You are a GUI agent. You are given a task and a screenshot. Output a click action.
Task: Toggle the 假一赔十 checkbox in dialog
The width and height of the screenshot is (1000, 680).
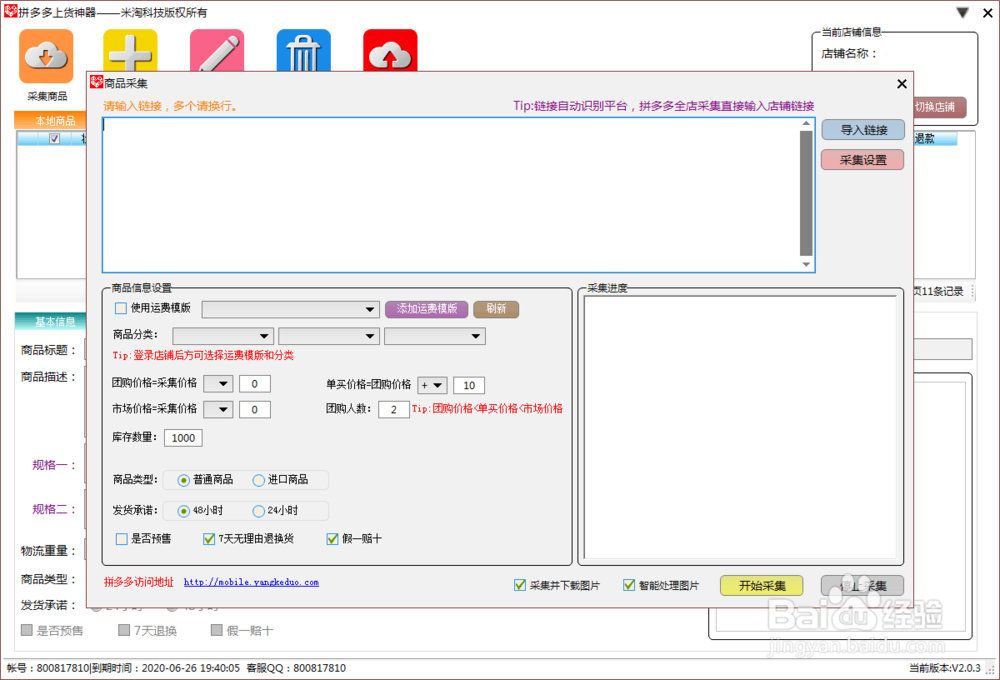332,539
